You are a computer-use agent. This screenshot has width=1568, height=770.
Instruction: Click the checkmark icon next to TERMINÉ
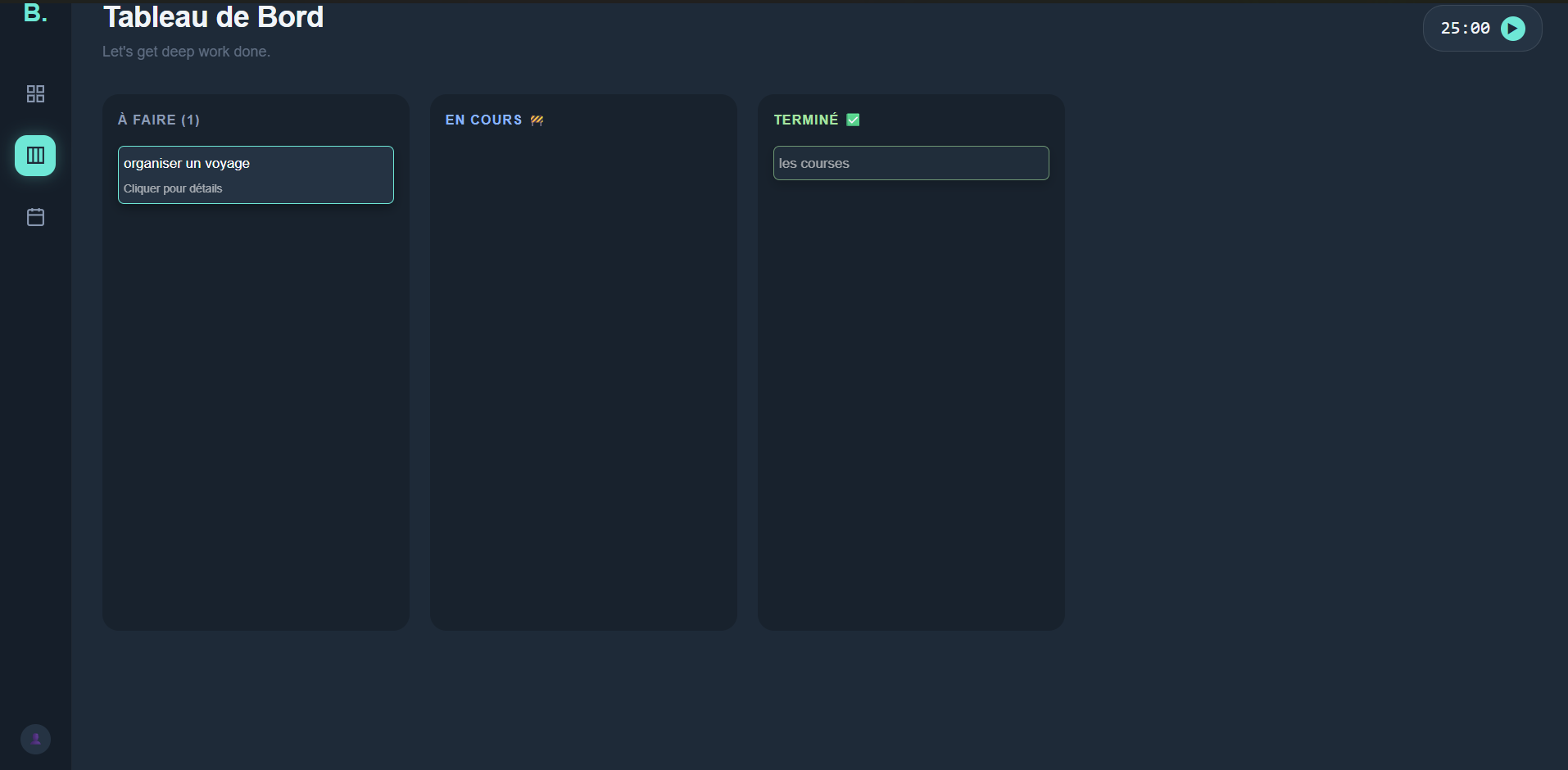pos(854,120)
